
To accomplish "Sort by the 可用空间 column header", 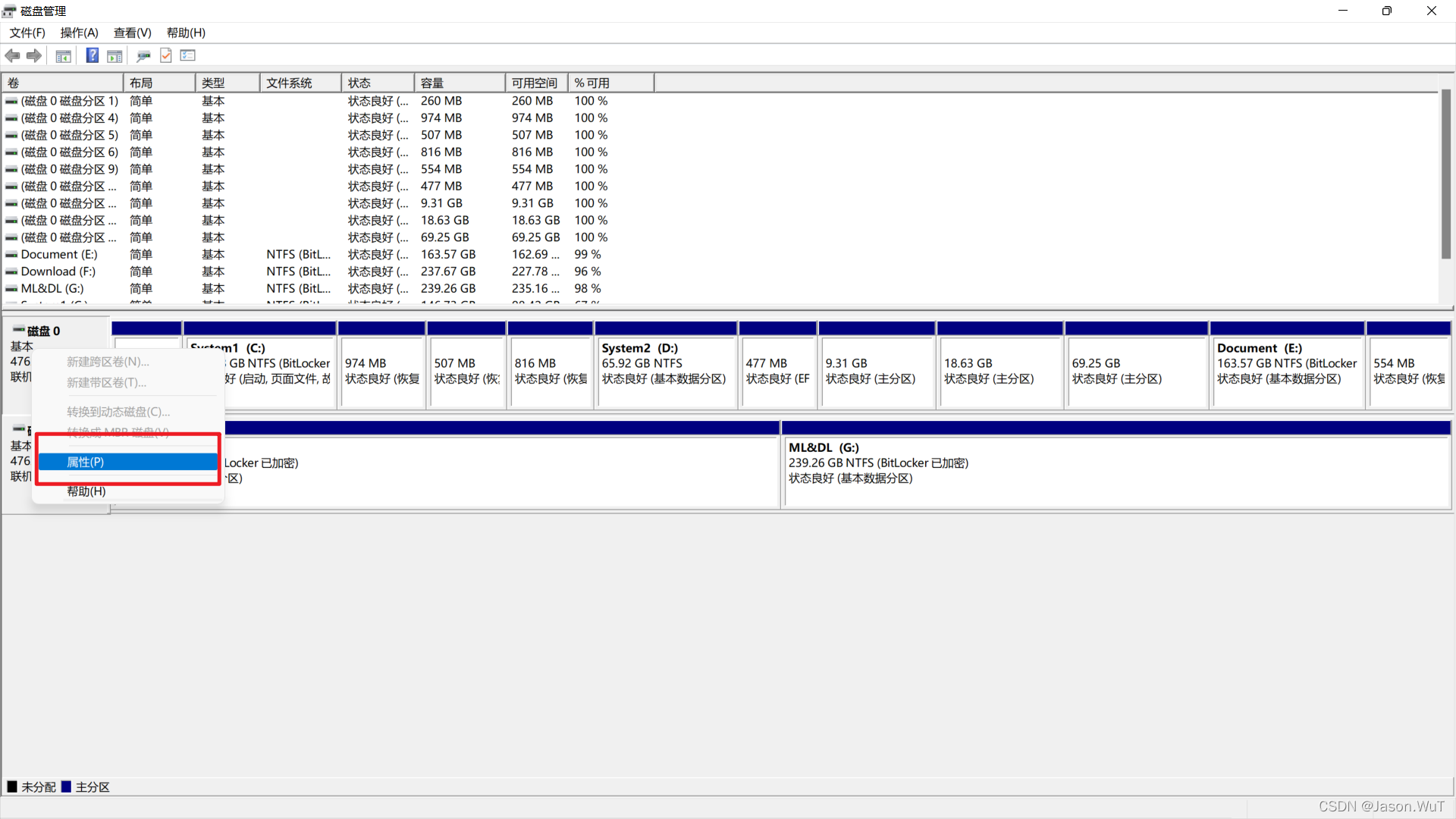I will [x=537, y=83].
